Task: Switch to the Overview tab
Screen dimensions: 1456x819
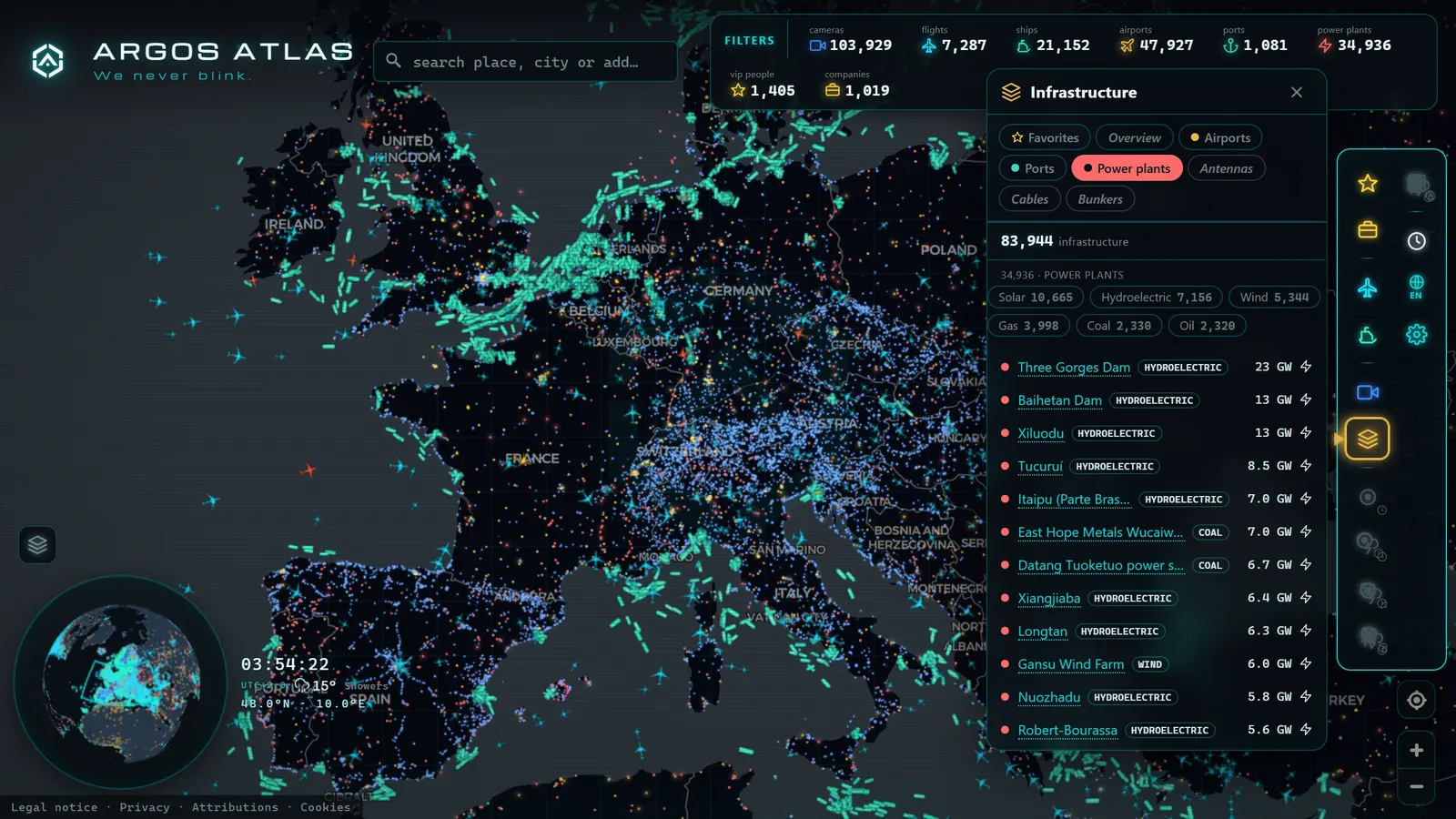Action: click(1135, 137)
